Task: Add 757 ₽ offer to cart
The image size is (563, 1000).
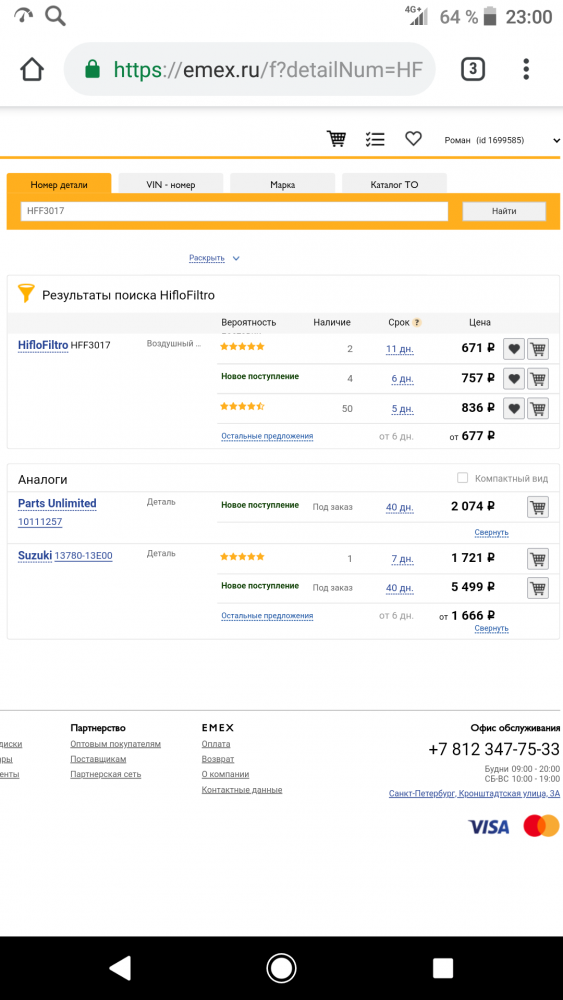Action: tap(538, 379)
